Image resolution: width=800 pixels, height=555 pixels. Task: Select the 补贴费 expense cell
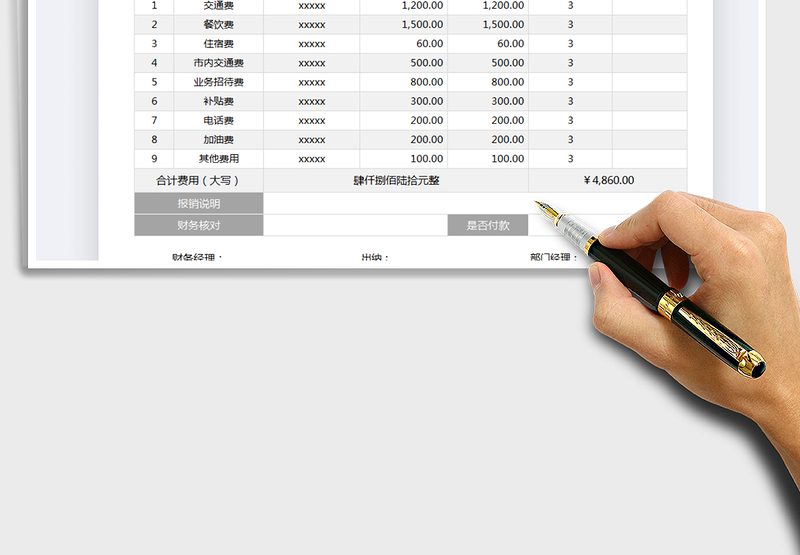tap(218, 102)
